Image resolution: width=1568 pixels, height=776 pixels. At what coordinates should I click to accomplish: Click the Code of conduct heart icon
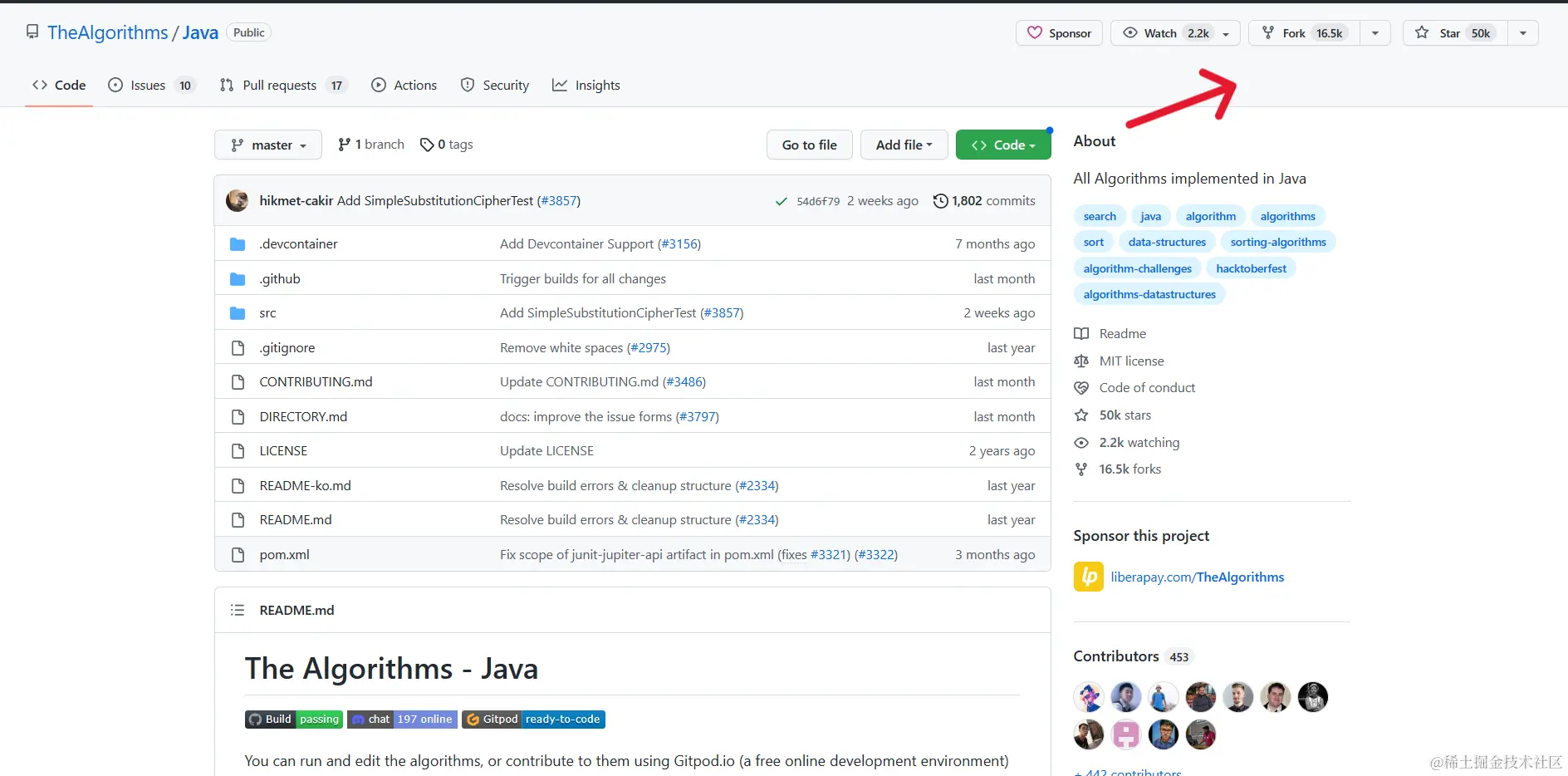[x=1081, y=388]
